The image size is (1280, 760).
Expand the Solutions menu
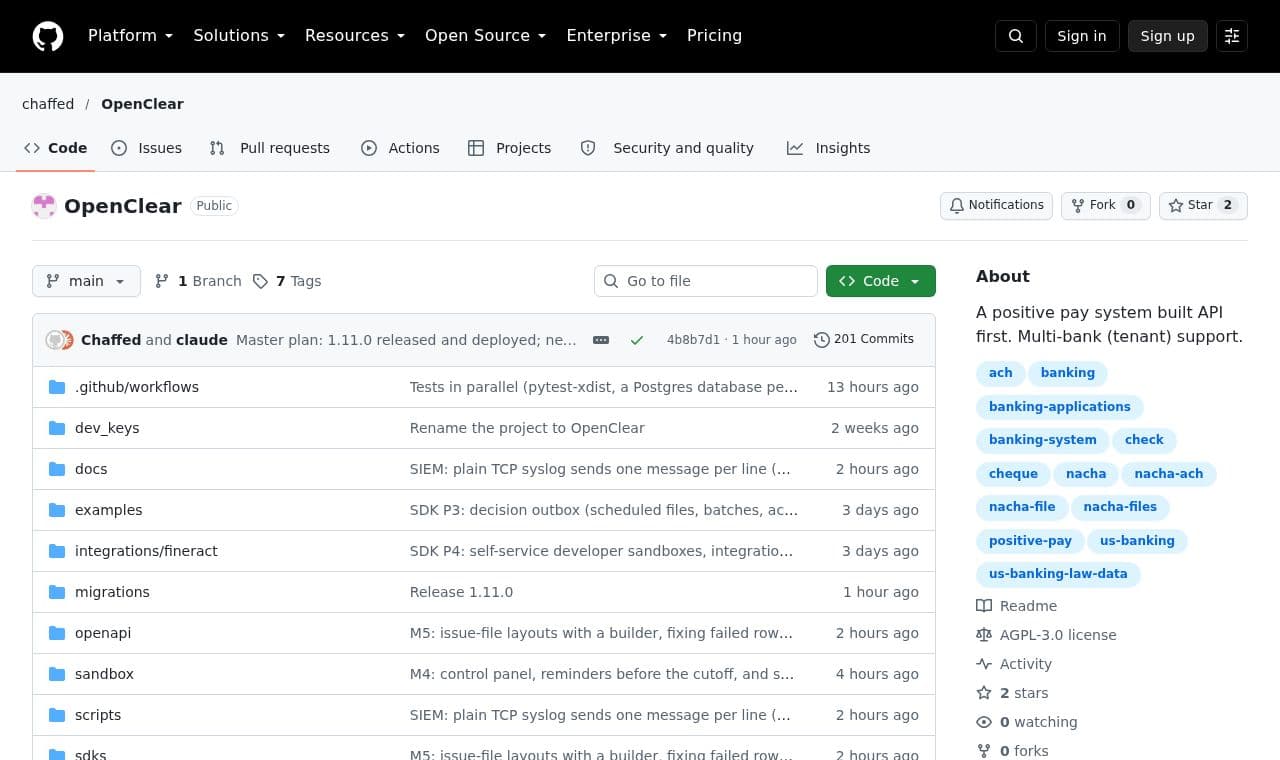pyautogui.click(x=239, y=36)
